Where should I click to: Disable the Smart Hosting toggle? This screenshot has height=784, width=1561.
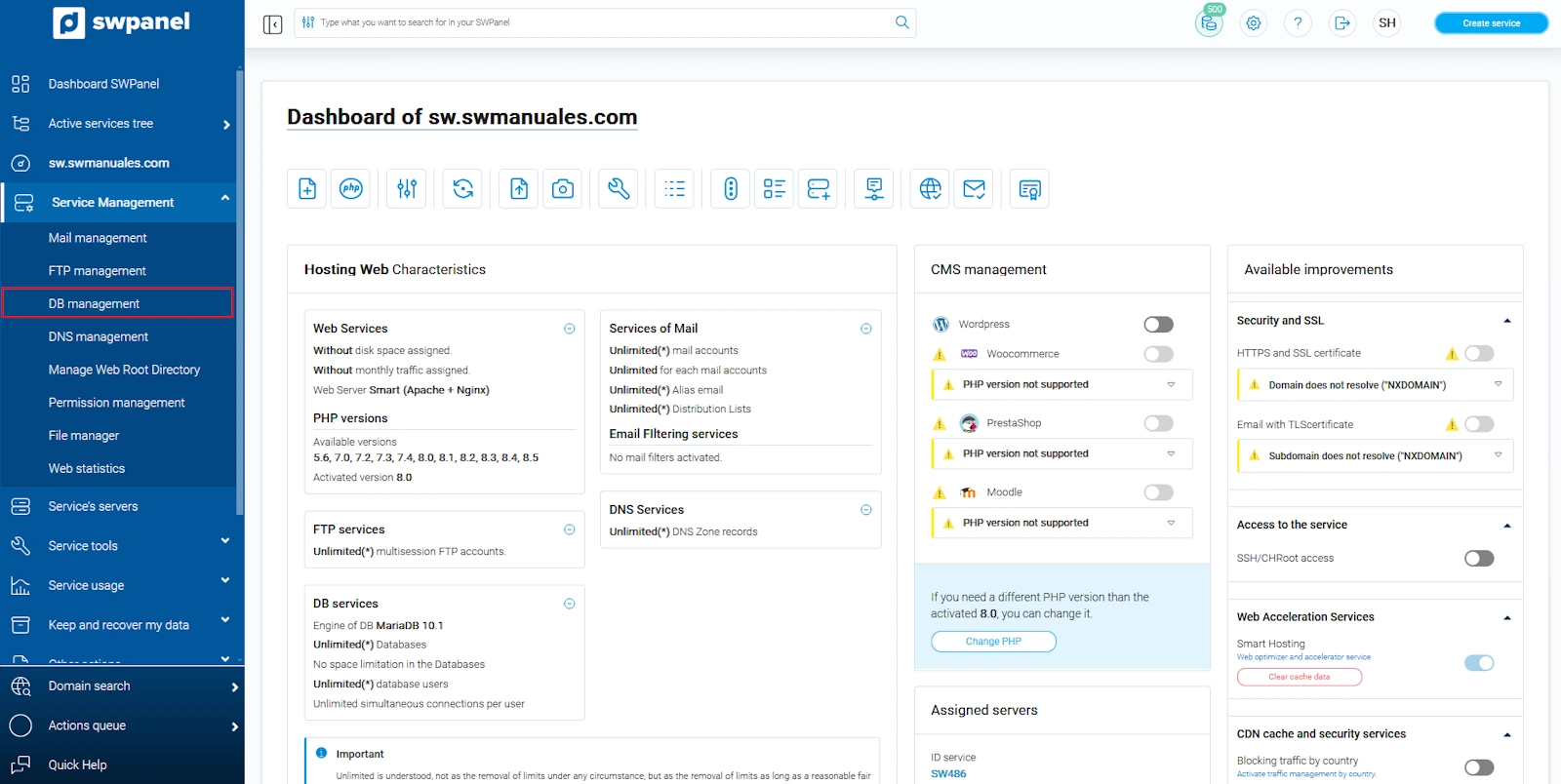tap(1478, 663)
